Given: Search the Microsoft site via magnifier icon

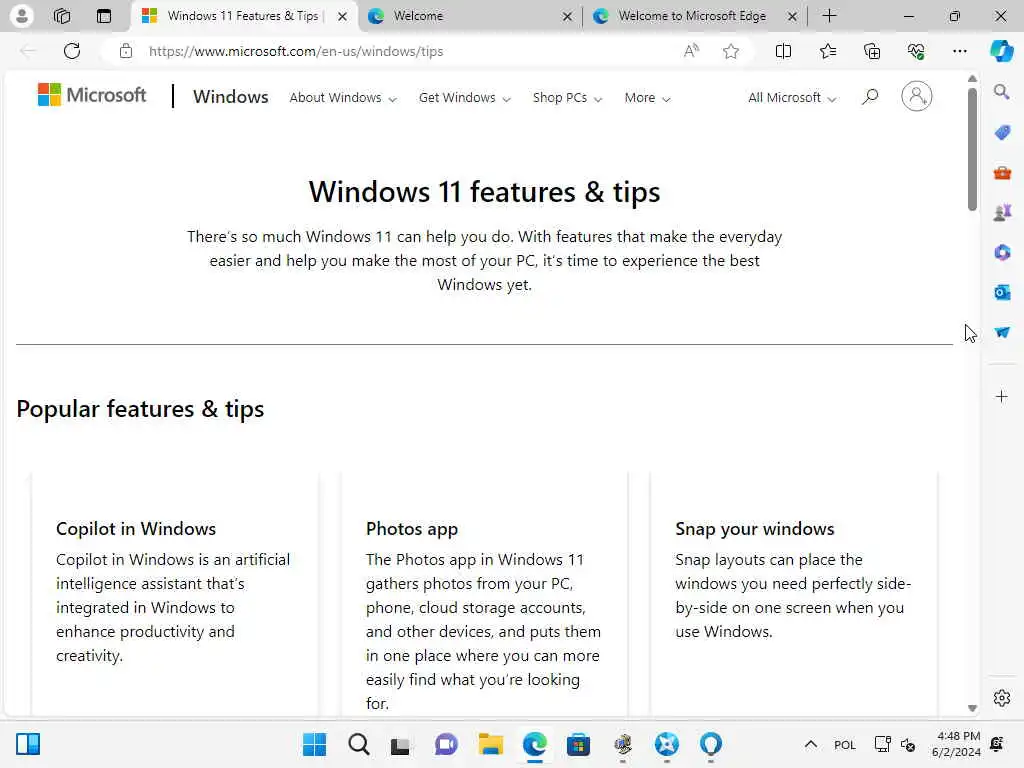Looking at the screenshot, I should pyautogui.click(x=870, y=97).
